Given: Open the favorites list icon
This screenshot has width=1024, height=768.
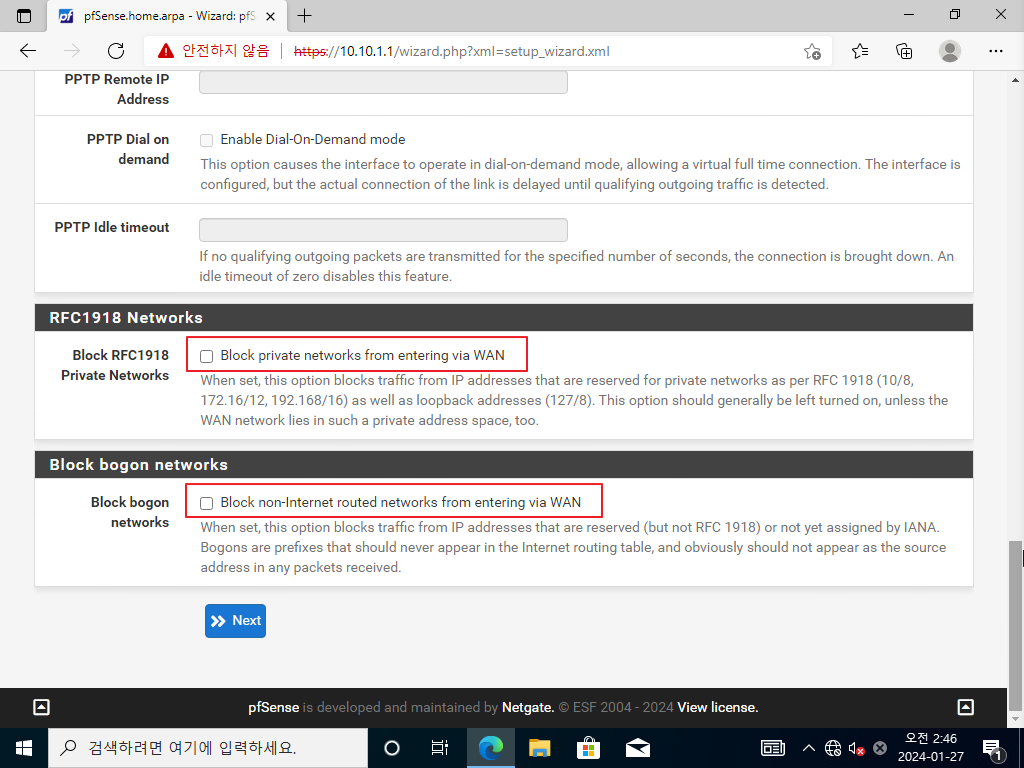Looking at the screenshot, I should click(859, 51).
